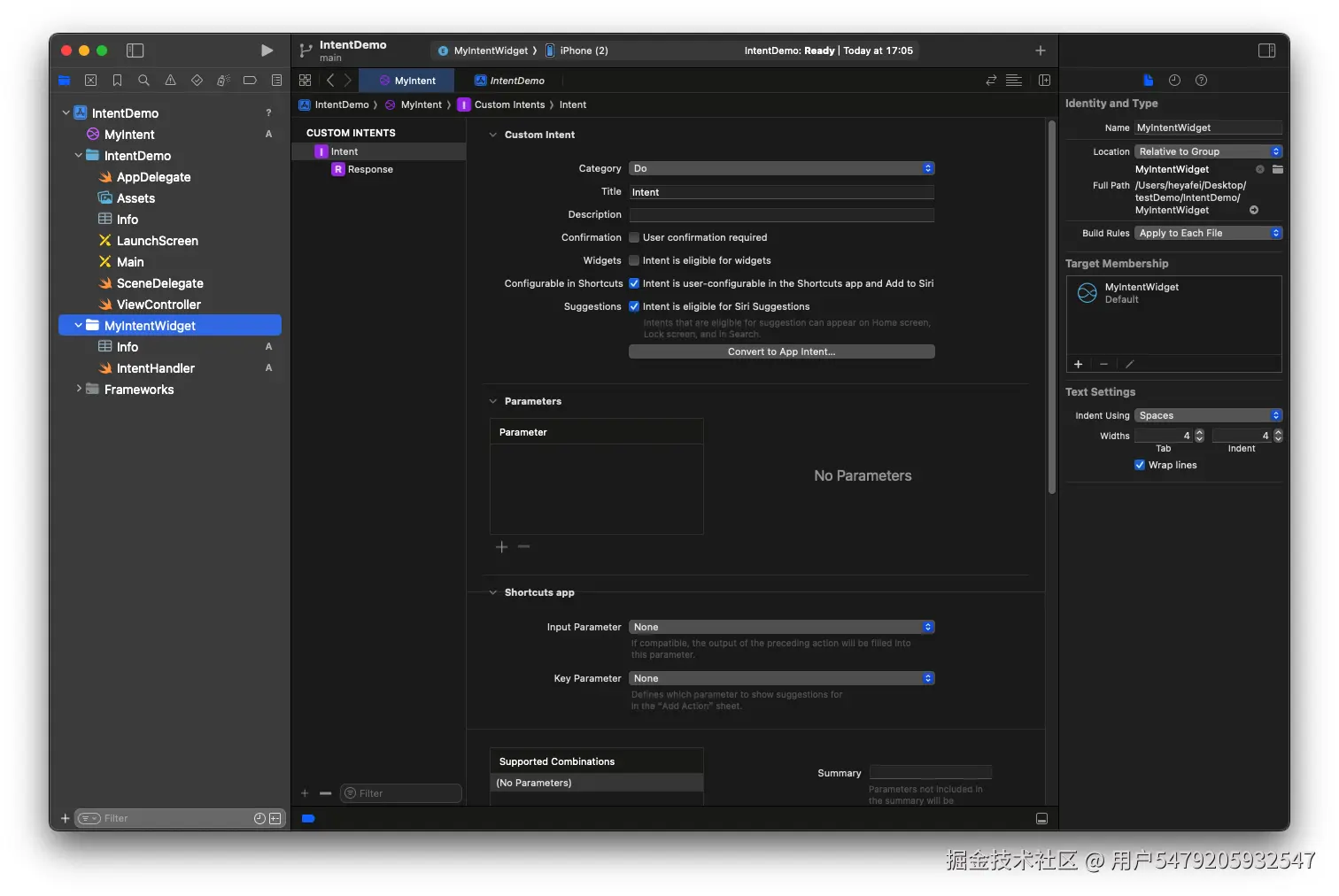Open the related items grid menu

coord(305,81)
